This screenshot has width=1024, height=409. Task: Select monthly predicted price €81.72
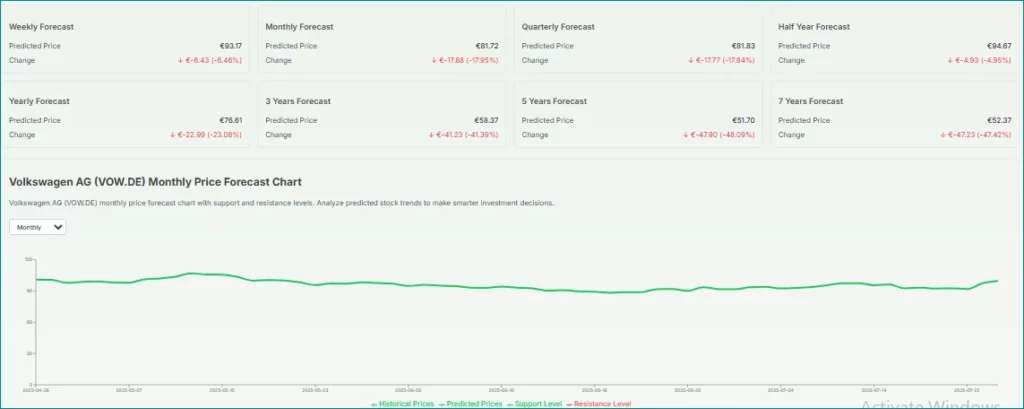(487, 46)
